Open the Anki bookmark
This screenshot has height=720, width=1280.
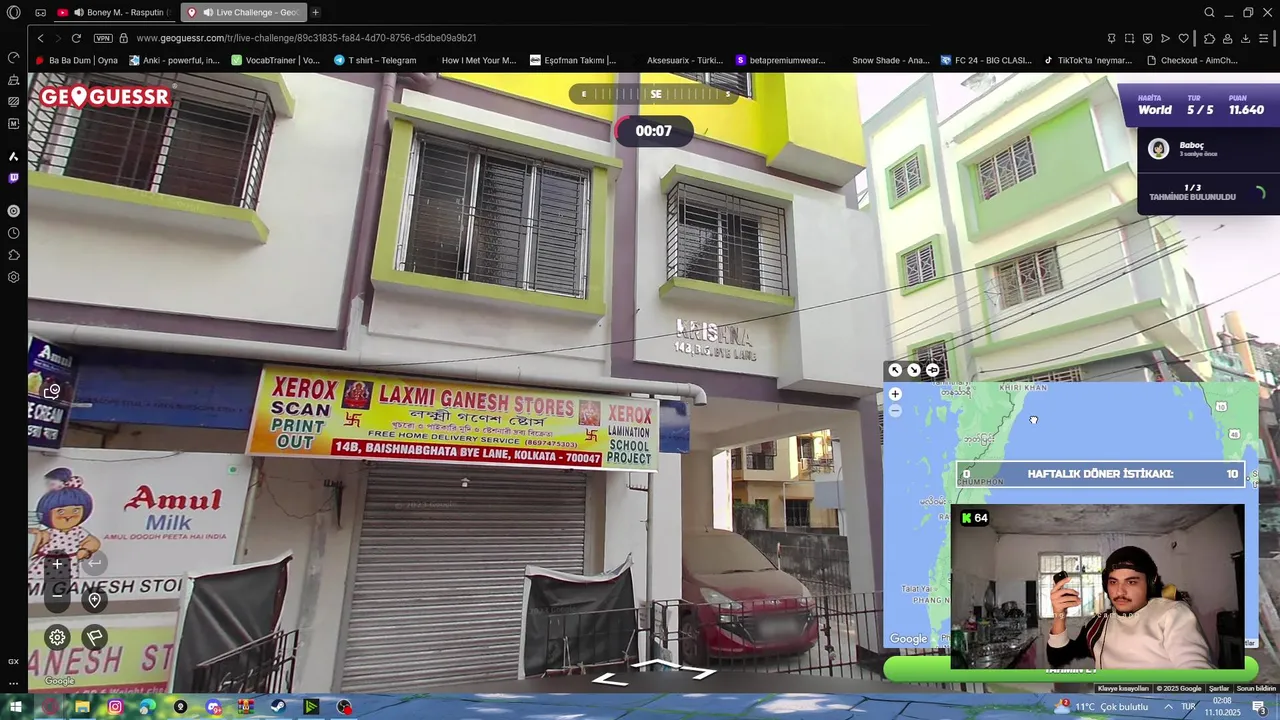pos(175,60)
